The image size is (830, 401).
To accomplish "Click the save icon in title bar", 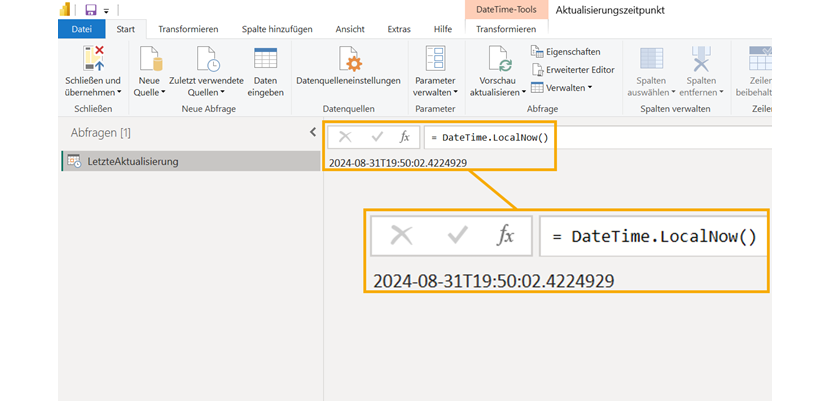I will [90, 10].
